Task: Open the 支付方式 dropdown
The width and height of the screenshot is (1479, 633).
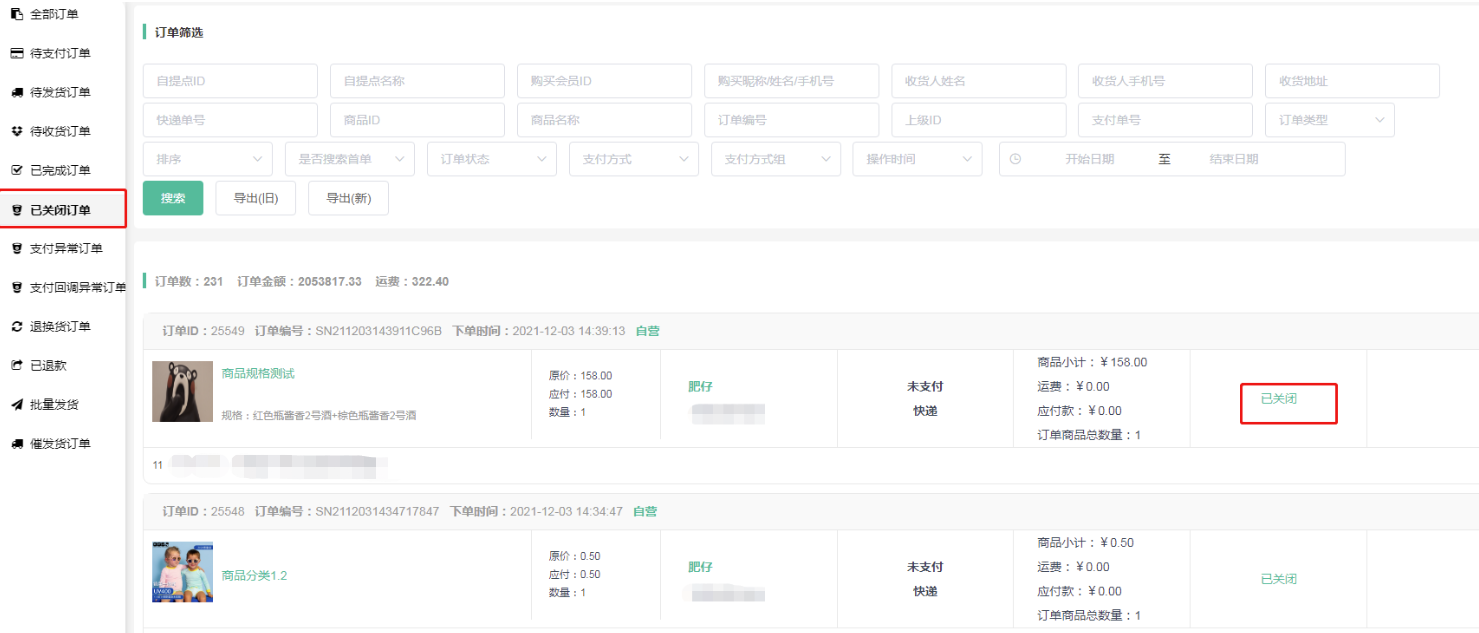Action: [x=633, y=159]
